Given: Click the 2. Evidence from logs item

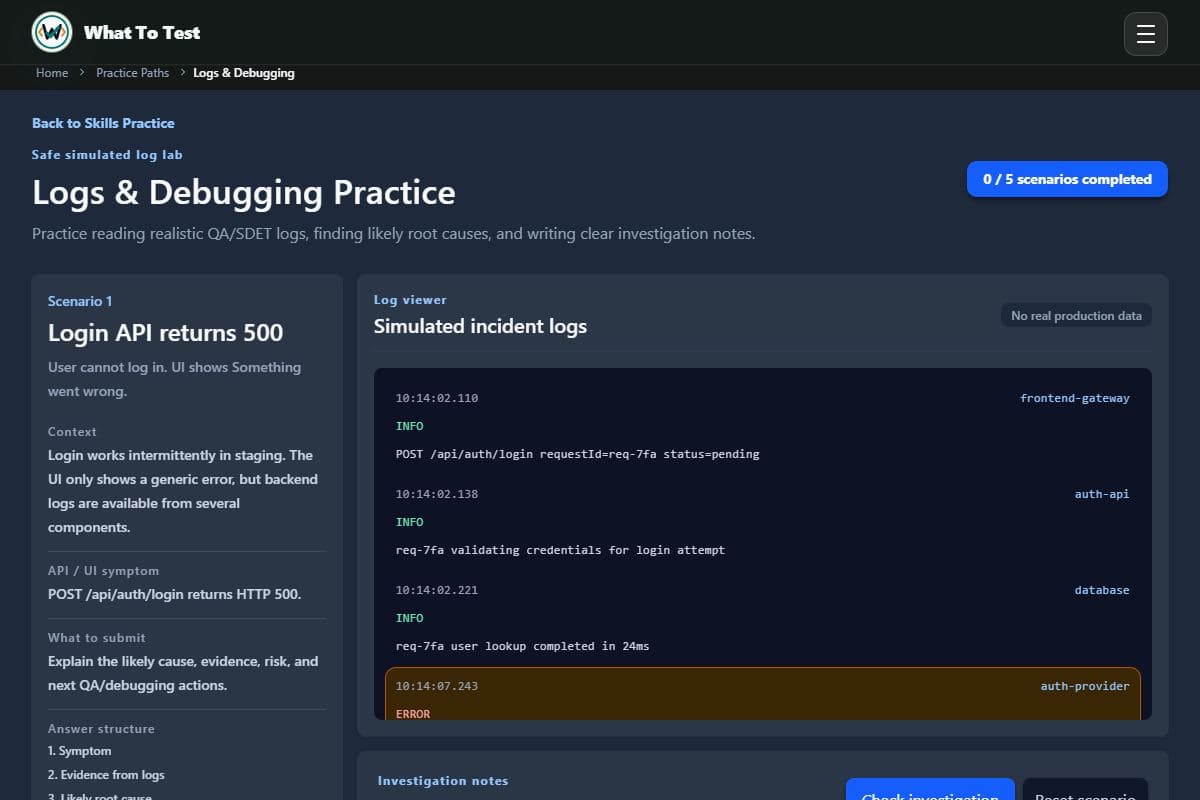Looking at the screenshot, I should (x=106, y=775).
